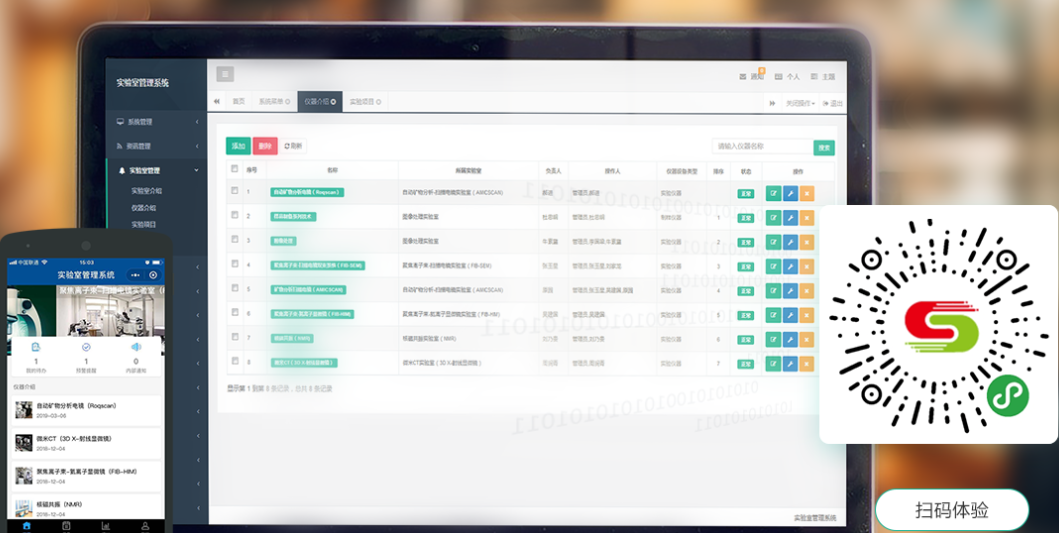
Task: Expand 资讯管理 in the sidebar
Action: pyautogui.click(x=157, y=146)
